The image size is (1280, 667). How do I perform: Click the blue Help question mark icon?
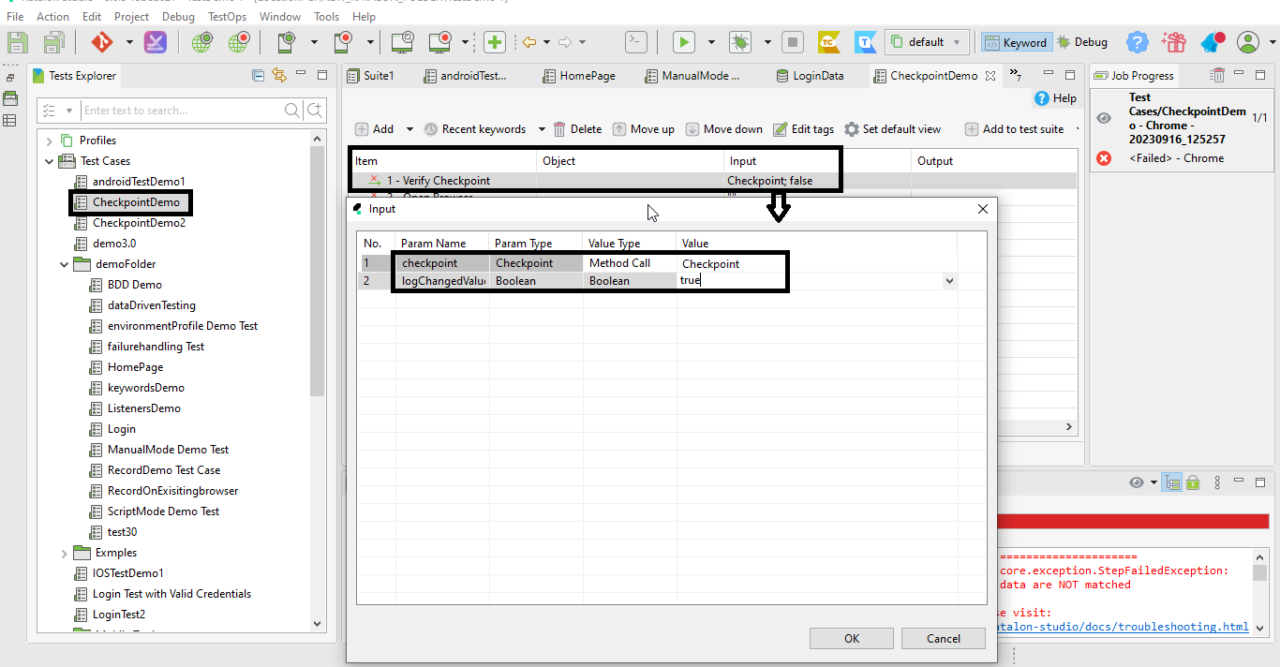(x=1137, y=42)
